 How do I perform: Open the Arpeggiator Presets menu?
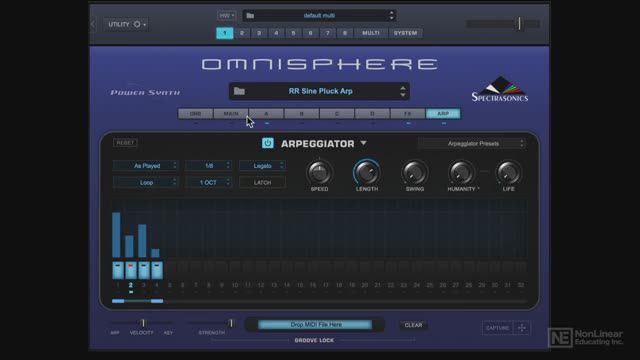coord(473,144)
